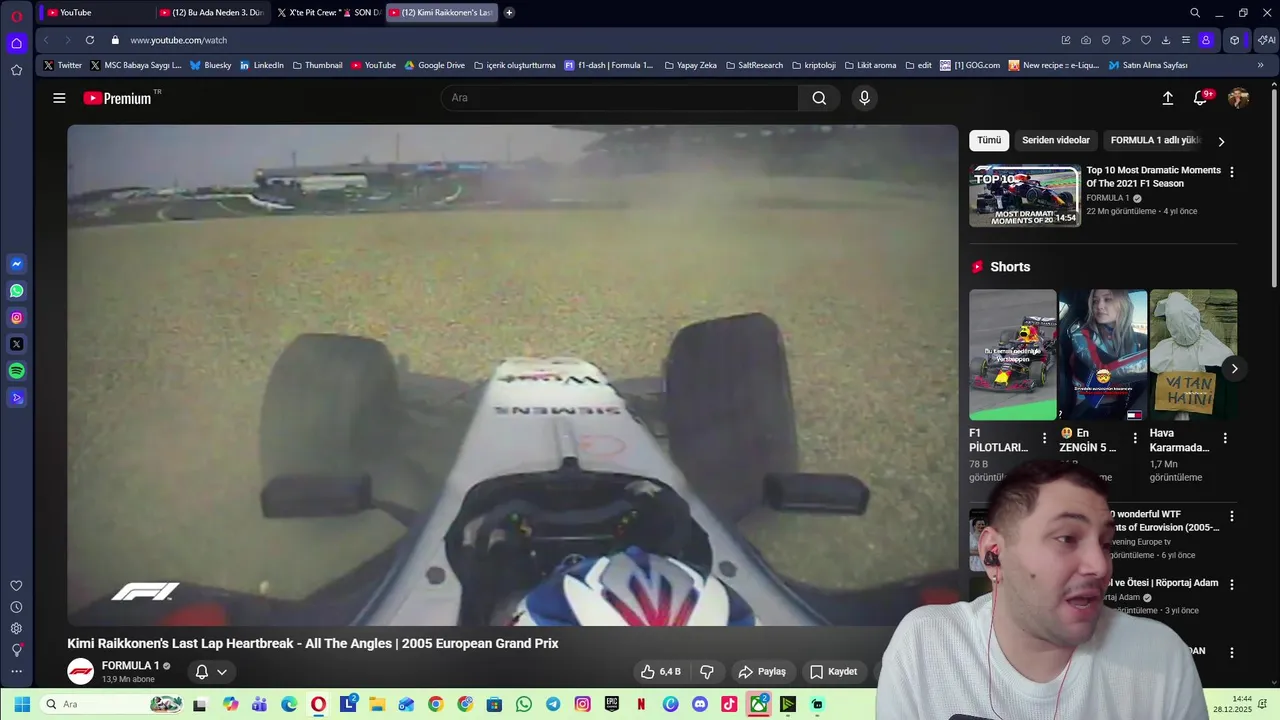Show more filter chips with right arrow

1221,141
